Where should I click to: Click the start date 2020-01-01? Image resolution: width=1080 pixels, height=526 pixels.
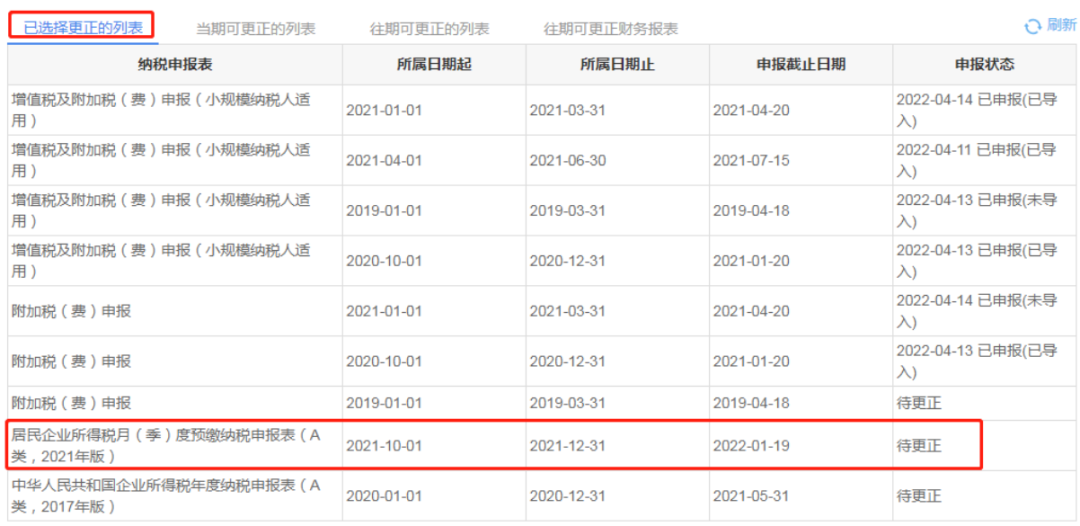[384, 496]
